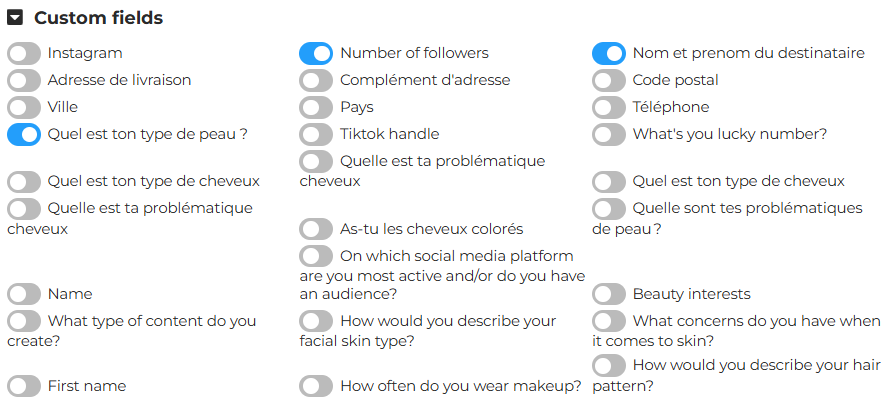Enable the Tiktok handle toggle
This screenshot has height=400, width=896.
tap(316, 134)
